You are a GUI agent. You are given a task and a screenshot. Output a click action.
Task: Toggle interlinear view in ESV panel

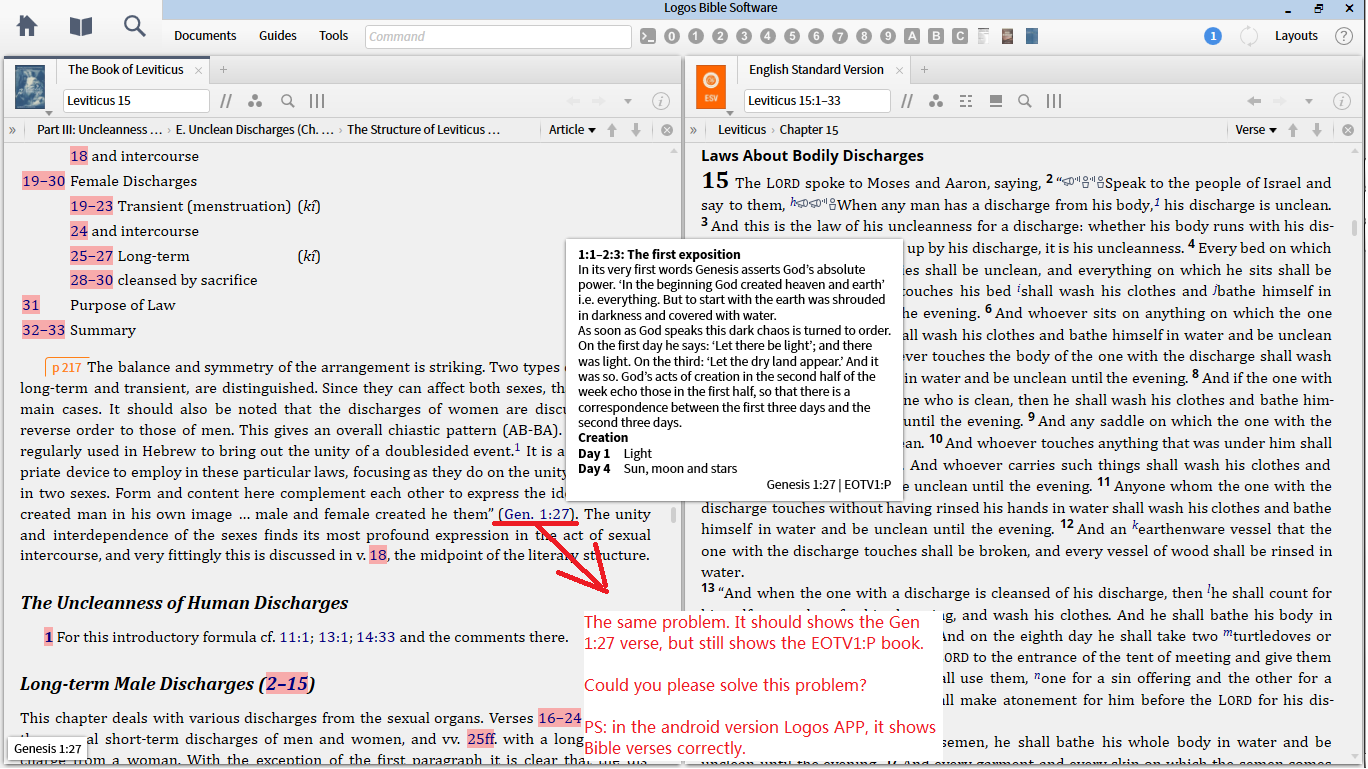[966, 101]
